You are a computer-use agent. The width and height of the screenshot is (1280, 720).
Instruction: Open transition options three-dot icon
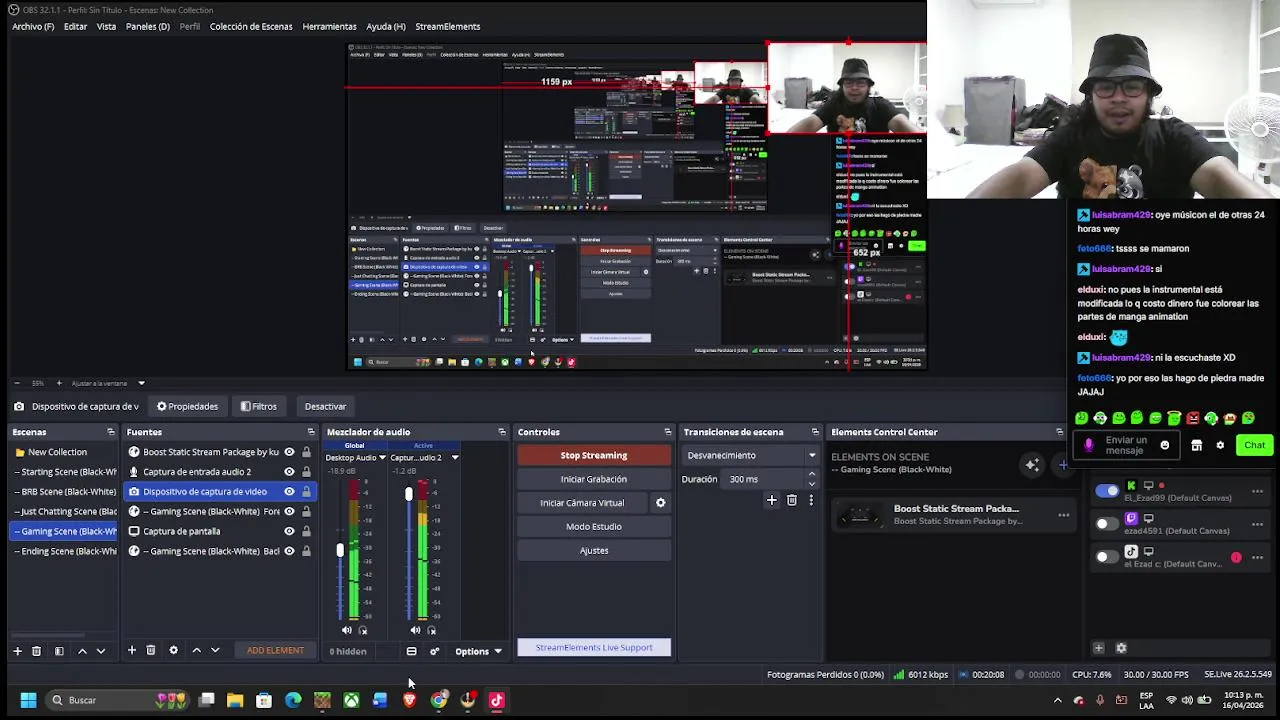(811, 500)
